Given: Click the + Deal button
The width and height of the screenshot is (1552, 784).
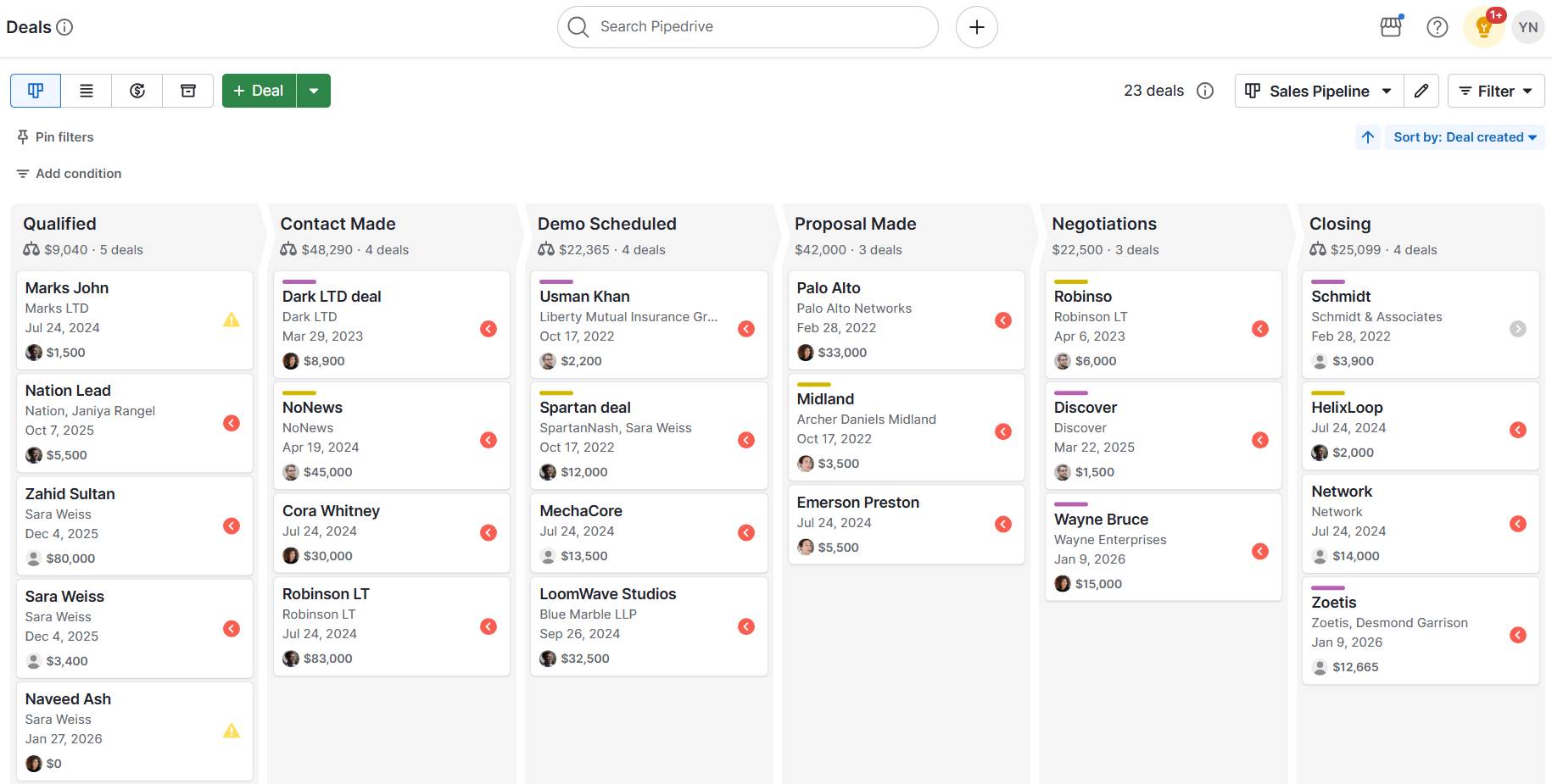Looking at the screenshot, I should pyautogui.click(x=258, y=90).
